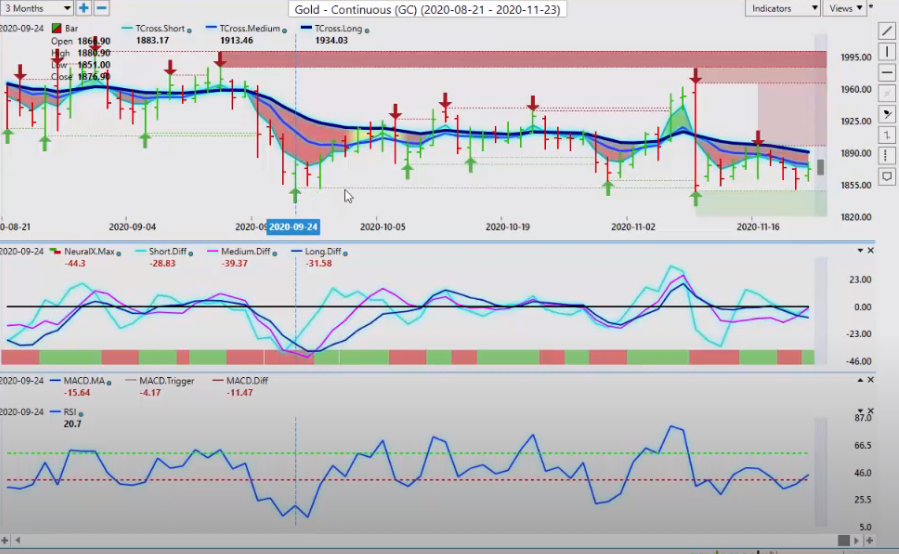Open Medium.Diff settings dot

click(x=274, y=253)
